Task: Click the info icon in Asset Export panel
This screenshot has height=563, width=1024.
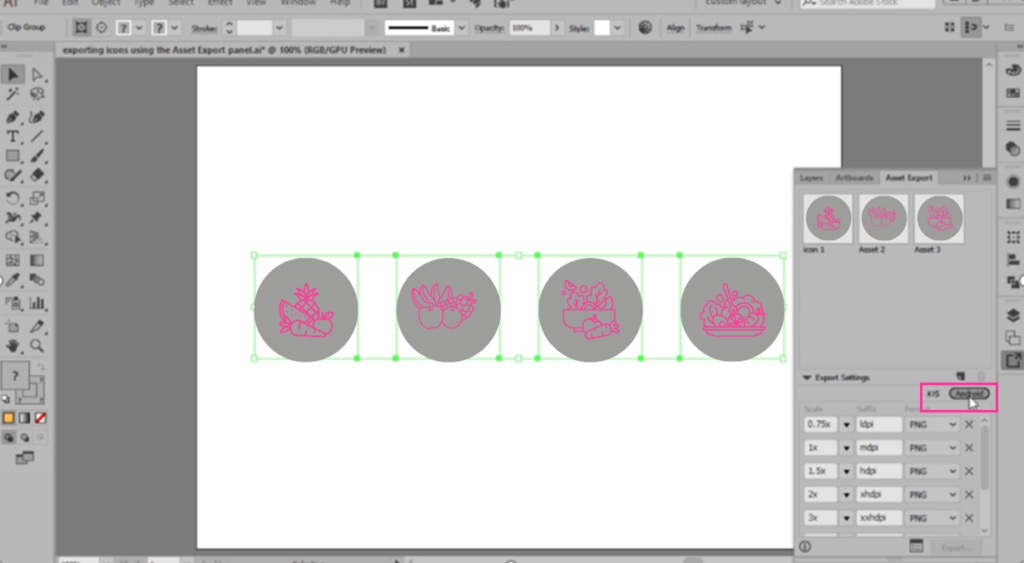Action: (806, 547)
